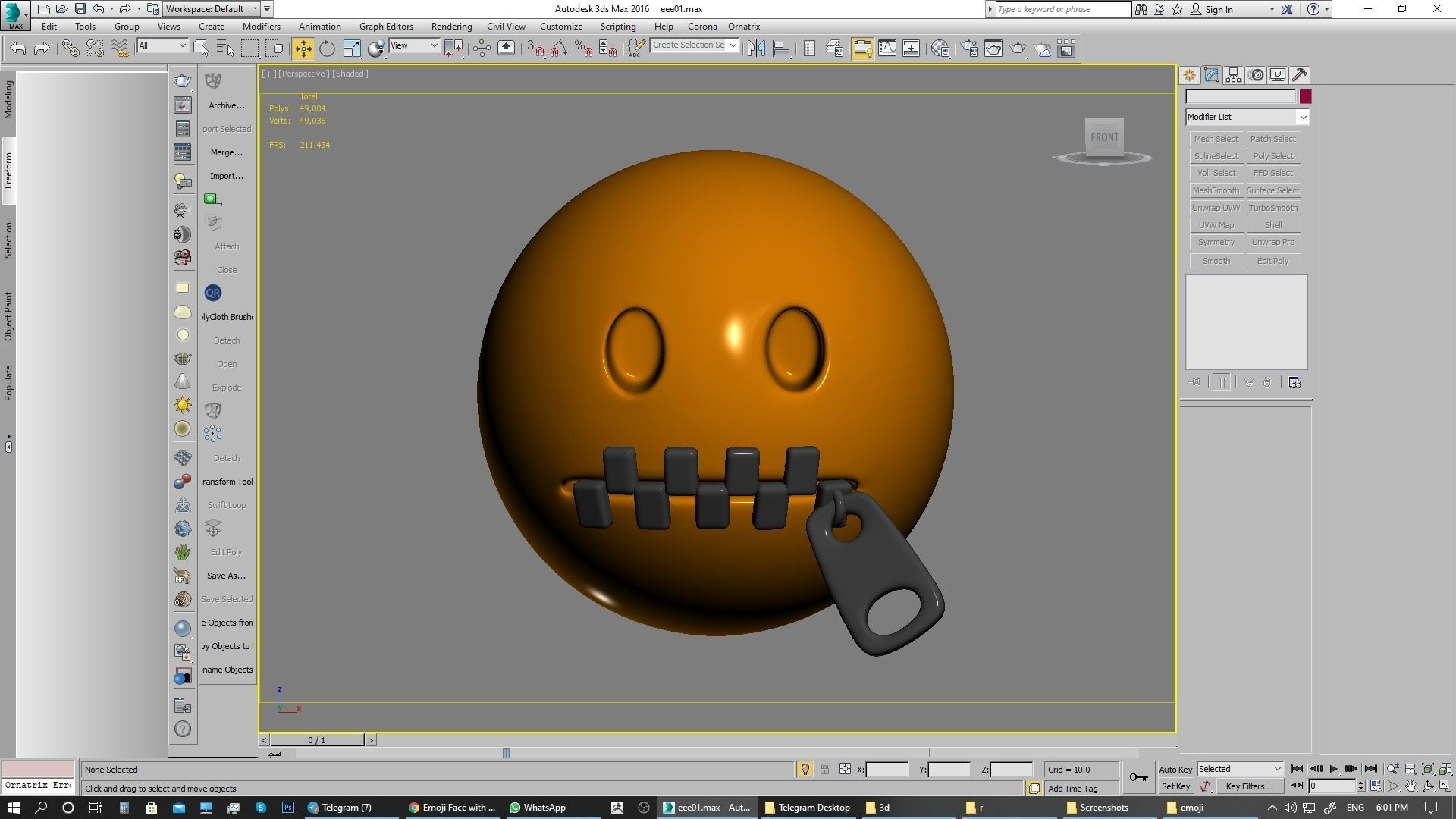Toggle the Percent Snap button
Viewport: 1456px width, 819px height.
pos(583,49)
